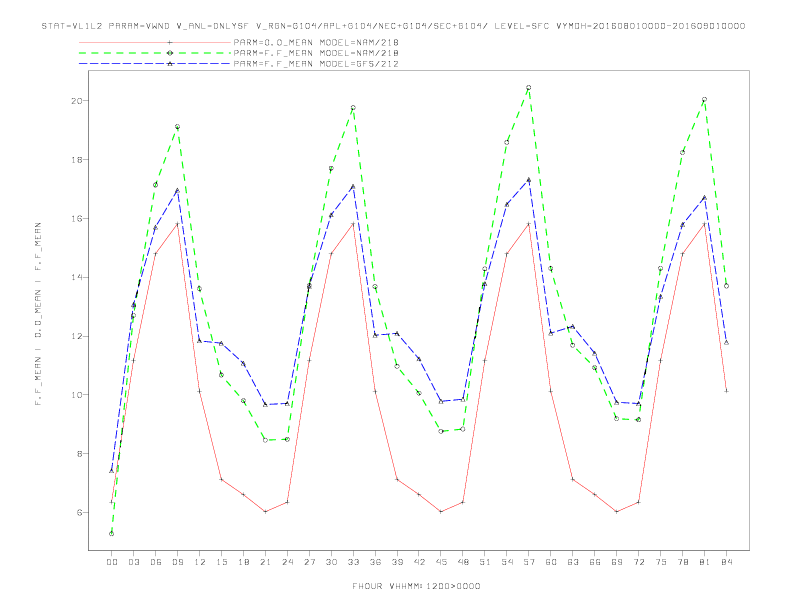Click the blue dashed legend line sample
The height and width of the screenshot is (612, 792).
point(155,64)
